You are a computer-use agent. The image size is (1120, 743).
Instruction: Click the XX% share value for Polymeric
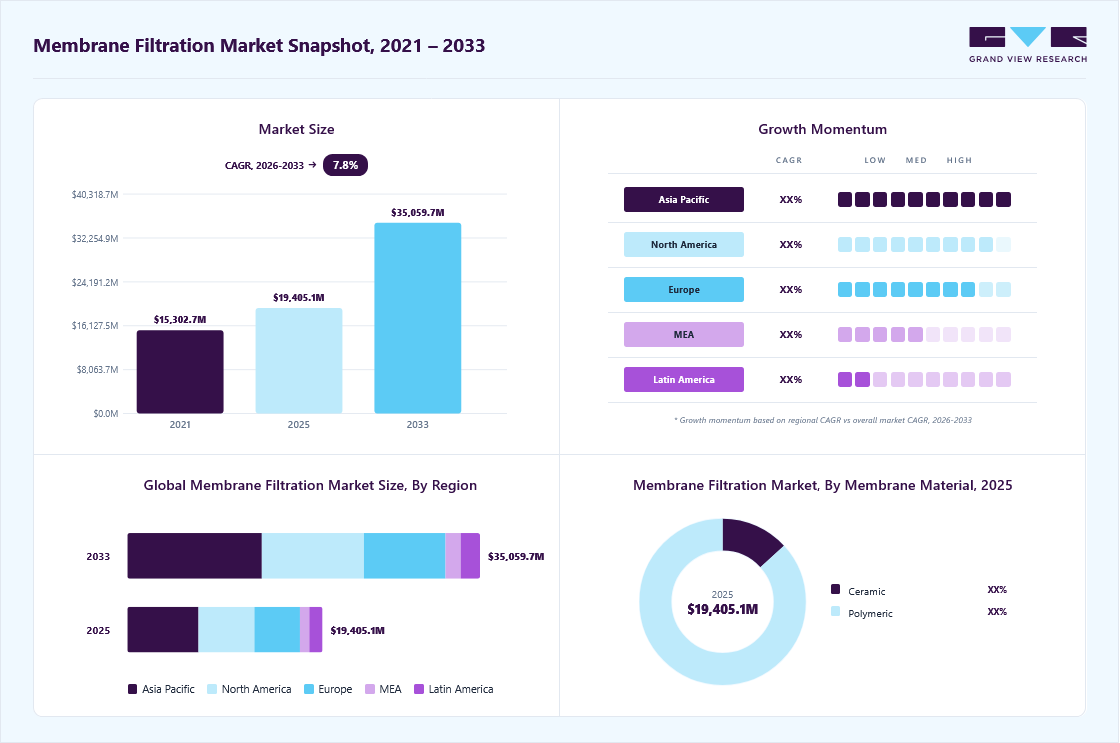997,612
